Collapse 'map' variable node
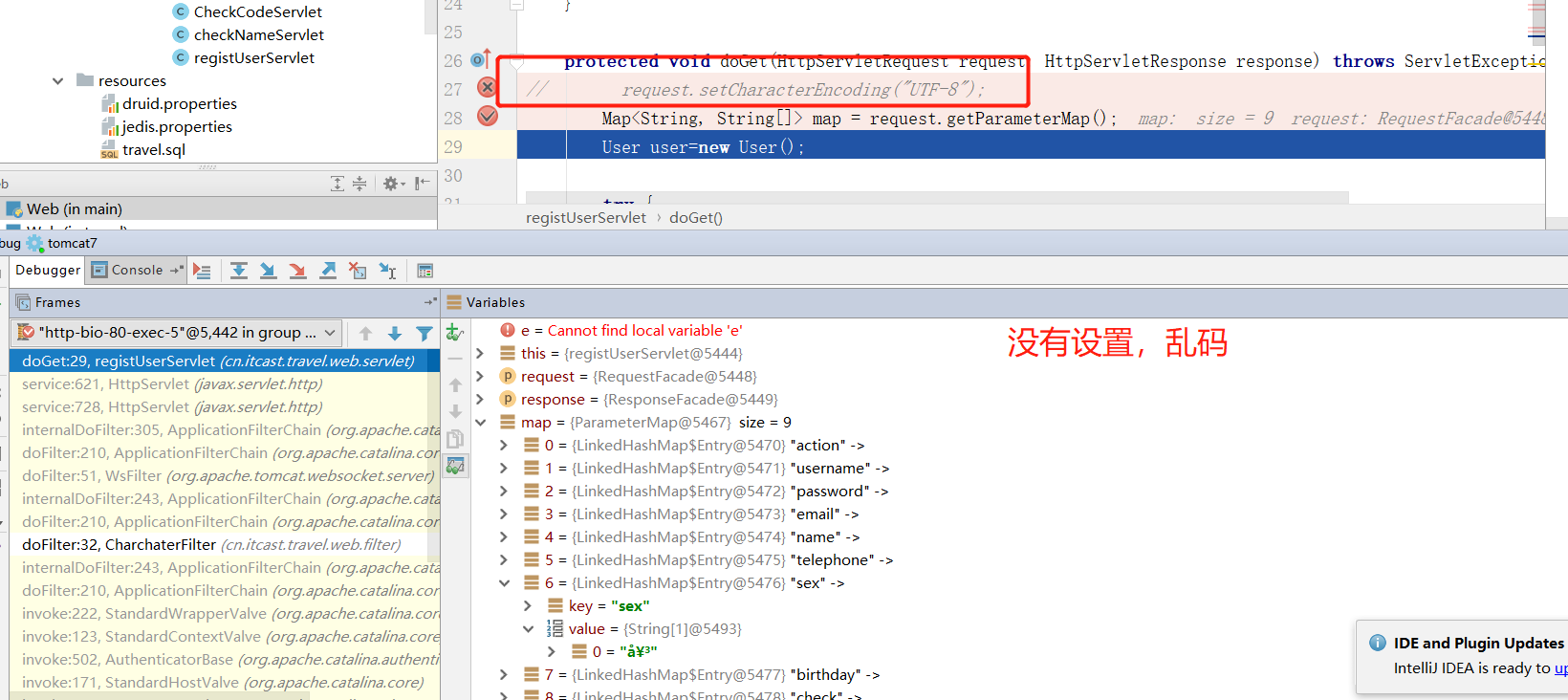Viewport: 1568px width, 700px height. 480,422
